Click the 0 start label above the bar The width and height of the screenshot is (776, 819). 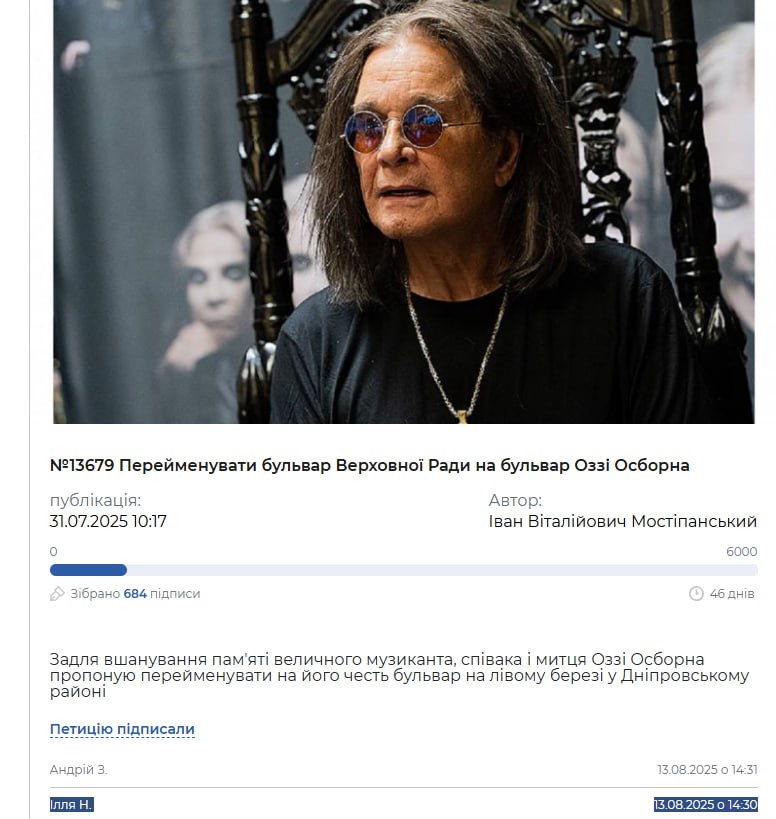click(x=53, y=552)
